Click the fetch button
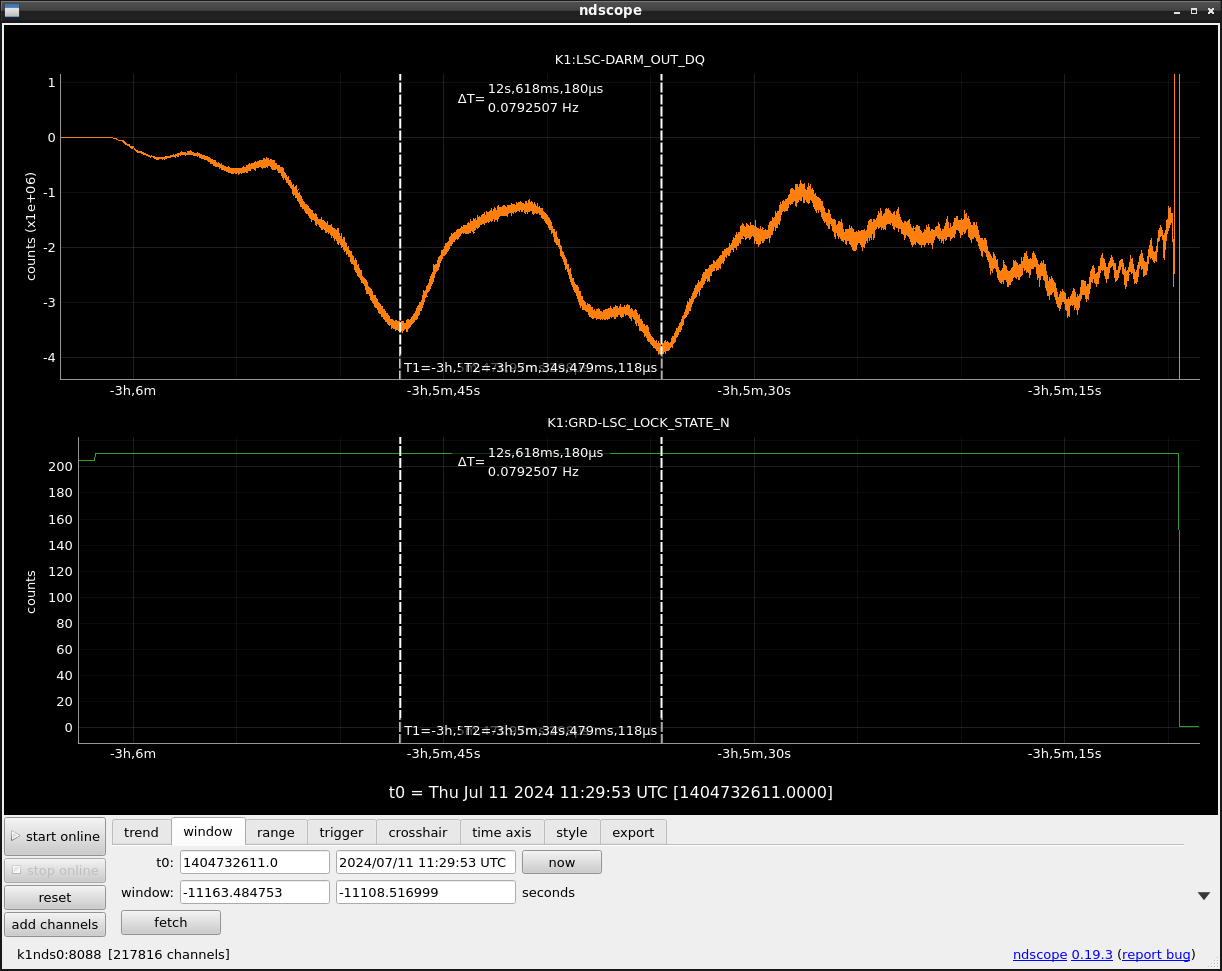Screen dimensions: 1222x971 [170, 922]
